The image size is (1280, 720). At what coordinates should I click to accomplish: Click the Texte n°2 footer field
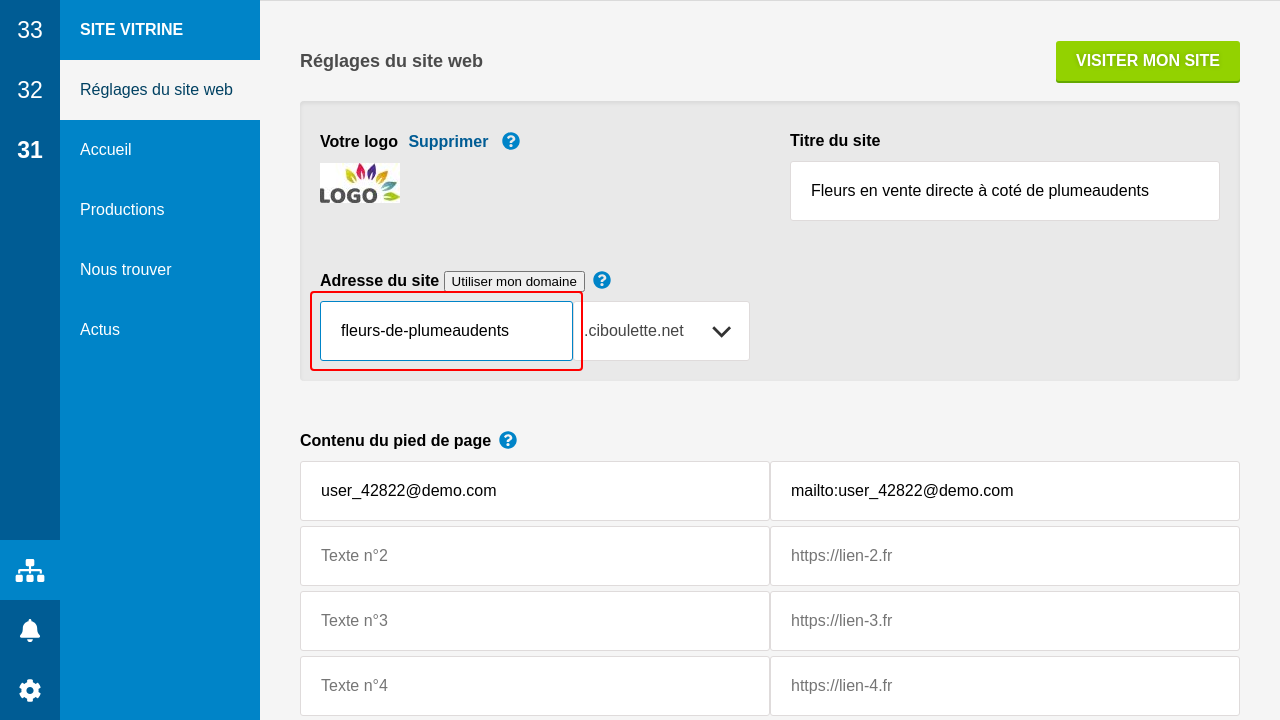click(x=534, y=556)
